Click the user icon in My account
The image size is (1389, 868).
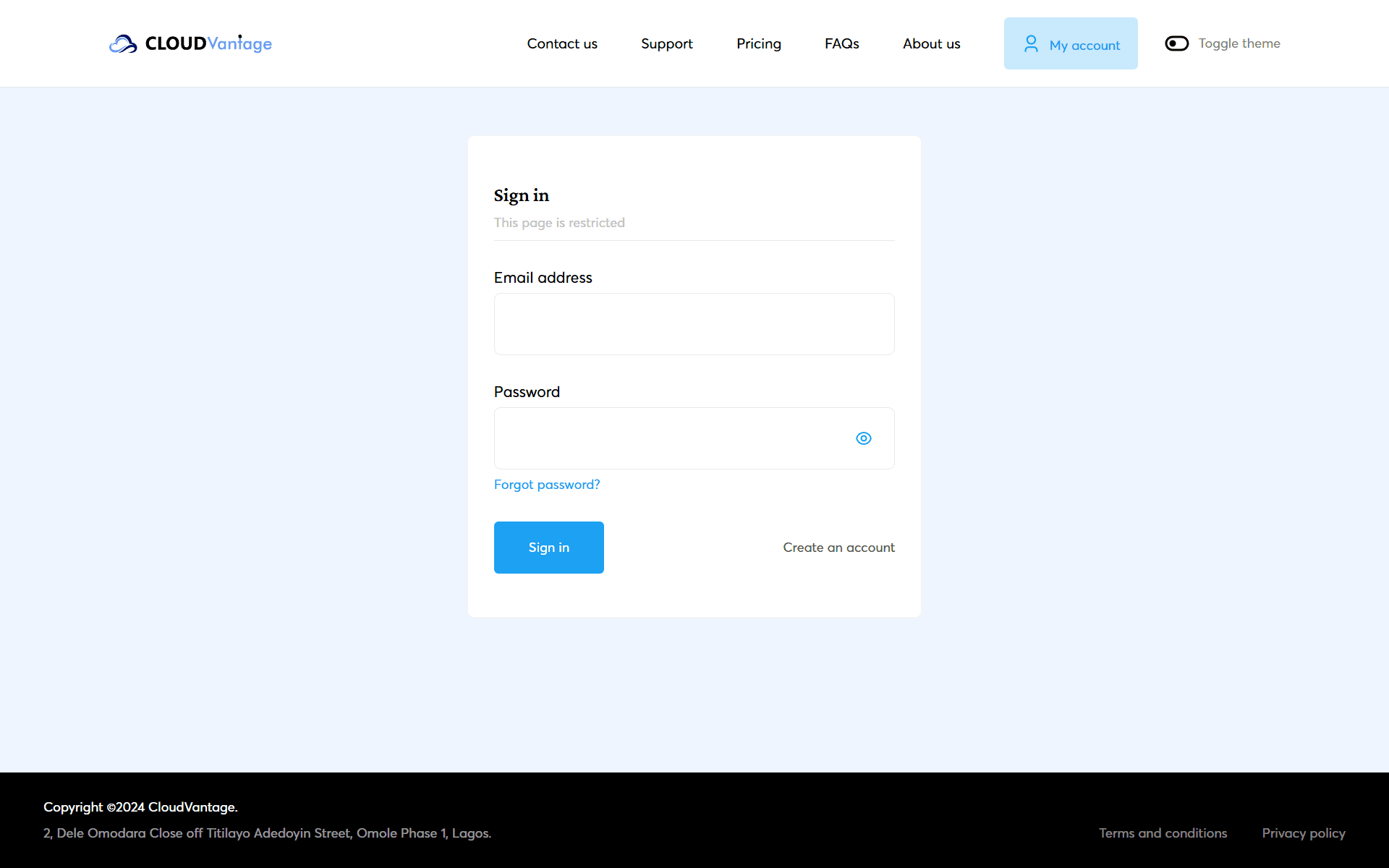point(1031,44)
